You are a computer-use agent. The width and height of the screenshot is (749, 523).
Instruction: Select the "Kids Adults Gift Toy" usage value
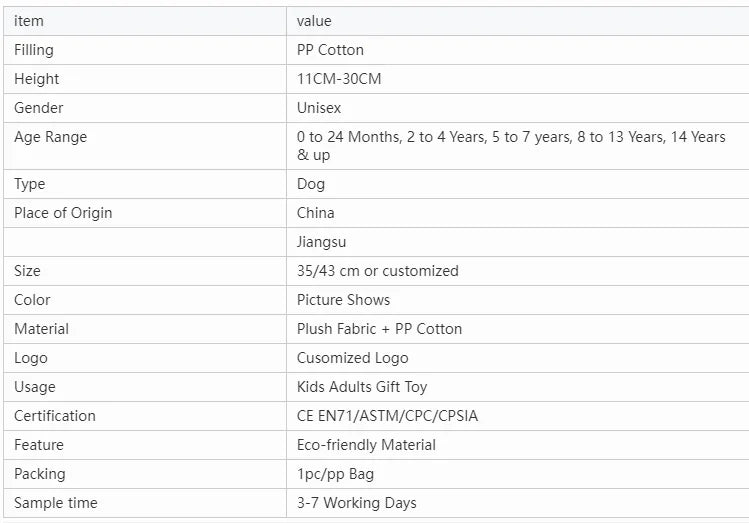(x=362, y=387)
